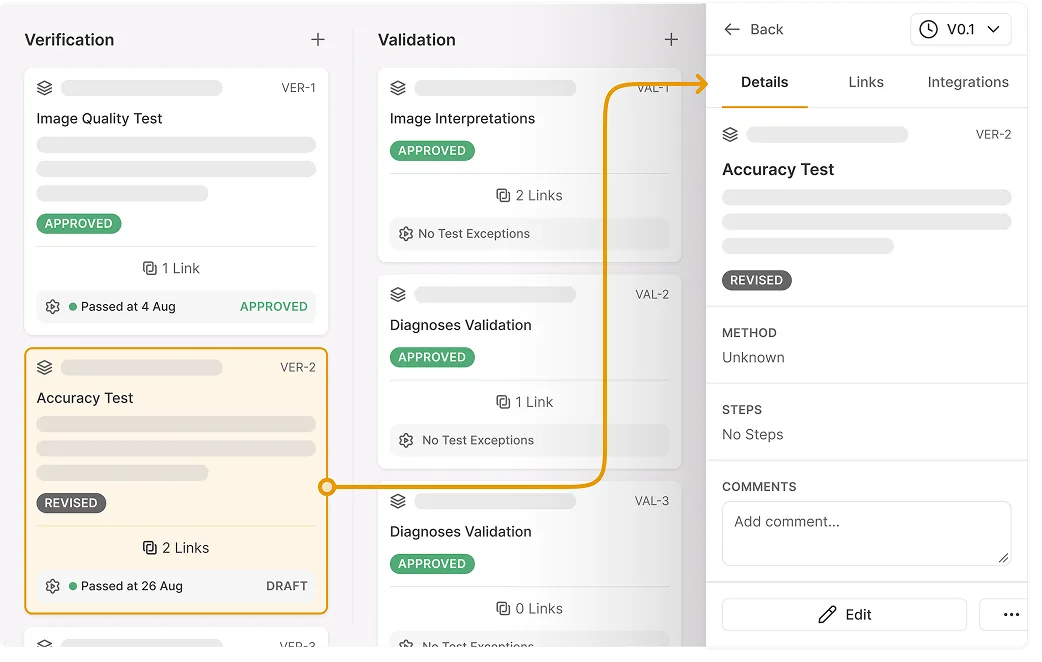
Task: Go Back from the details panel
Action: pyautogui.click(x=754, y=29)
